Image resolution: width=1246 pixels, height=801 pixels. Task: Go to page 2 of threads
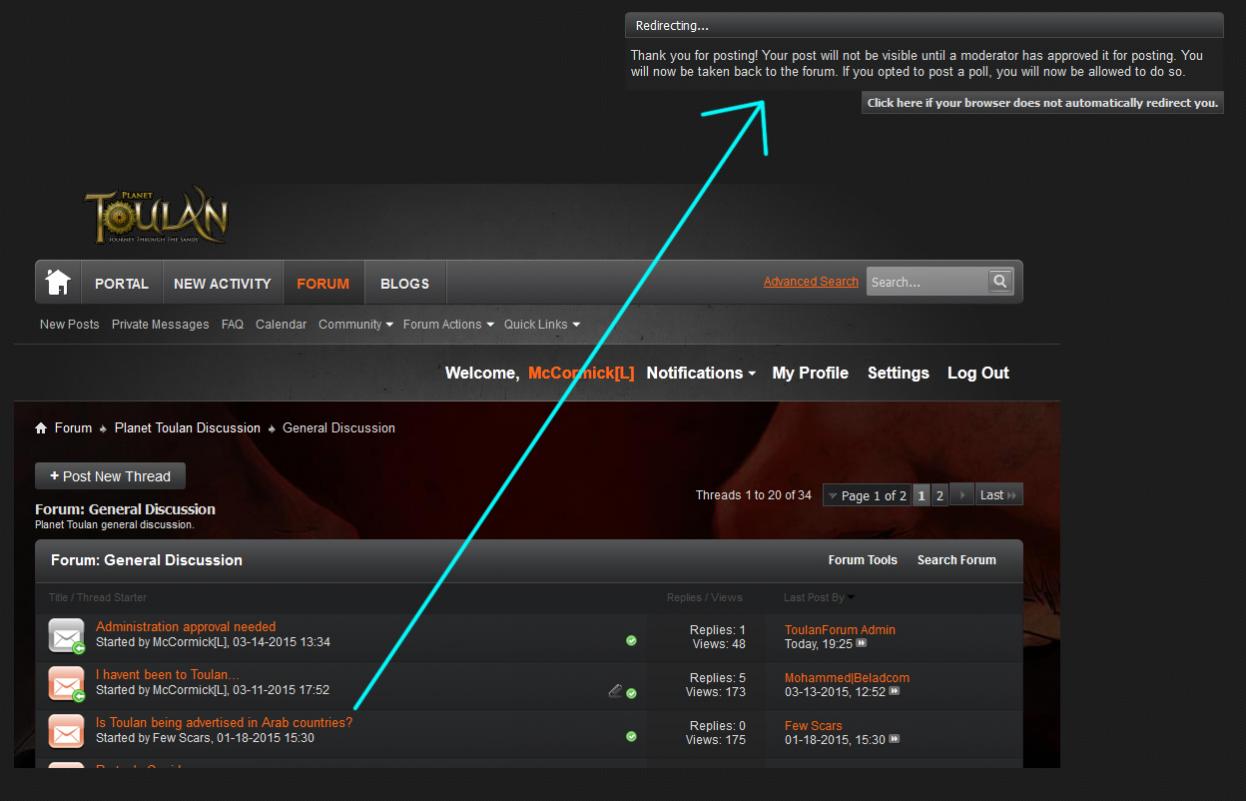pos(940,496)
